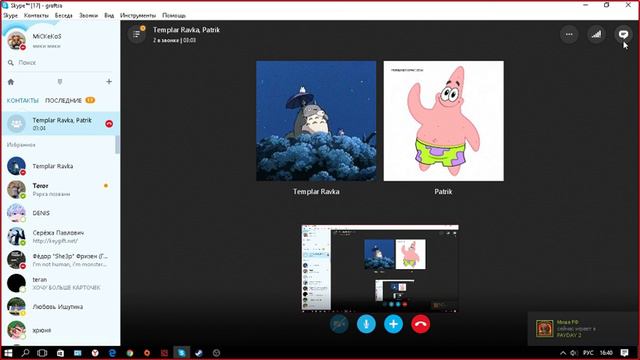Image resolution: width=640 pixels, height=360 pixels.
Task: Open the Серёжа Павлович contact
Action: [x=60, y=236]
